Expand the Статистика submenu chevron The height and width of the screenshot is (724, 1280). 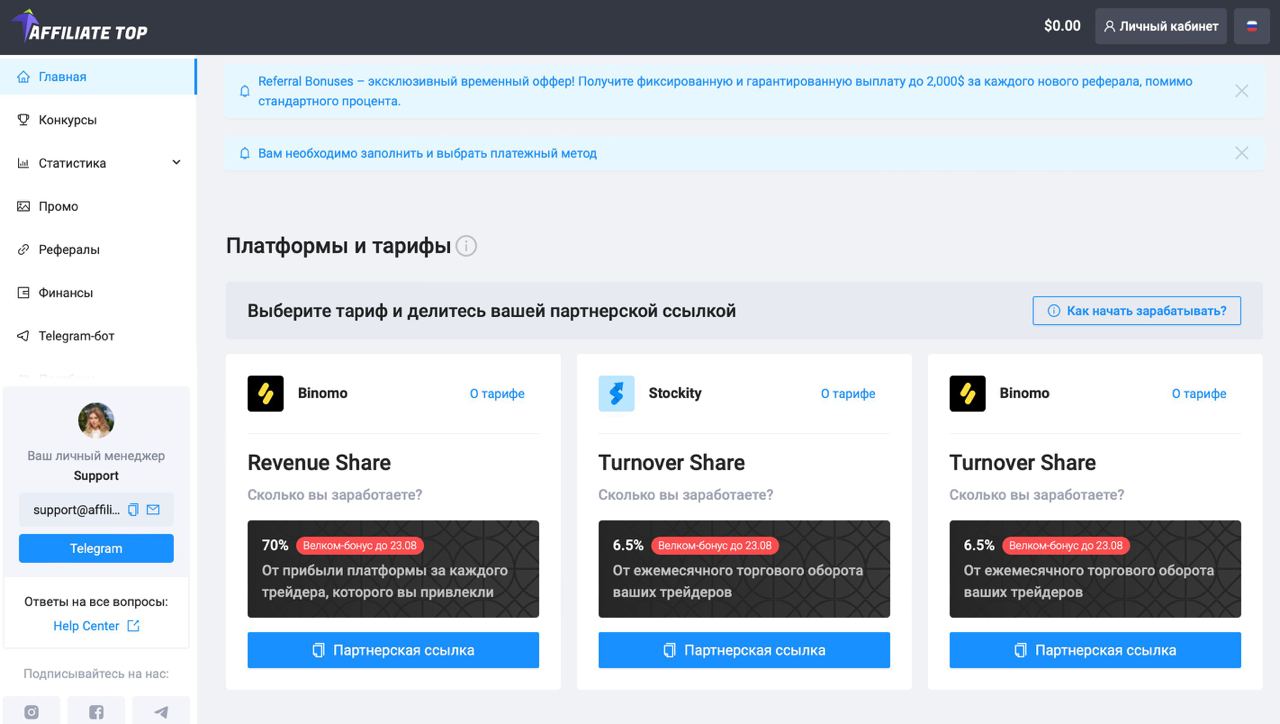pyautogui.click(x=177, y=163)
